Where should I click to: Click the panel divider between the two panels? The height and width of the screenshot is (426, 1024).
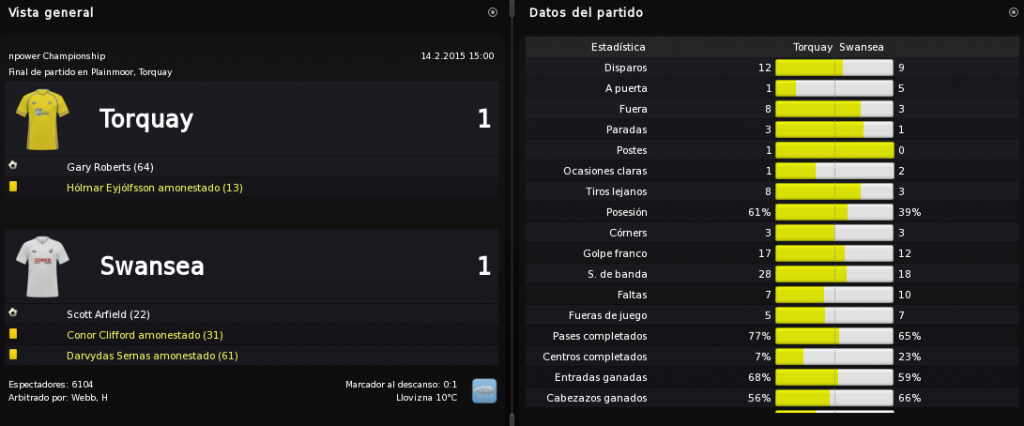tap(511, 213)
